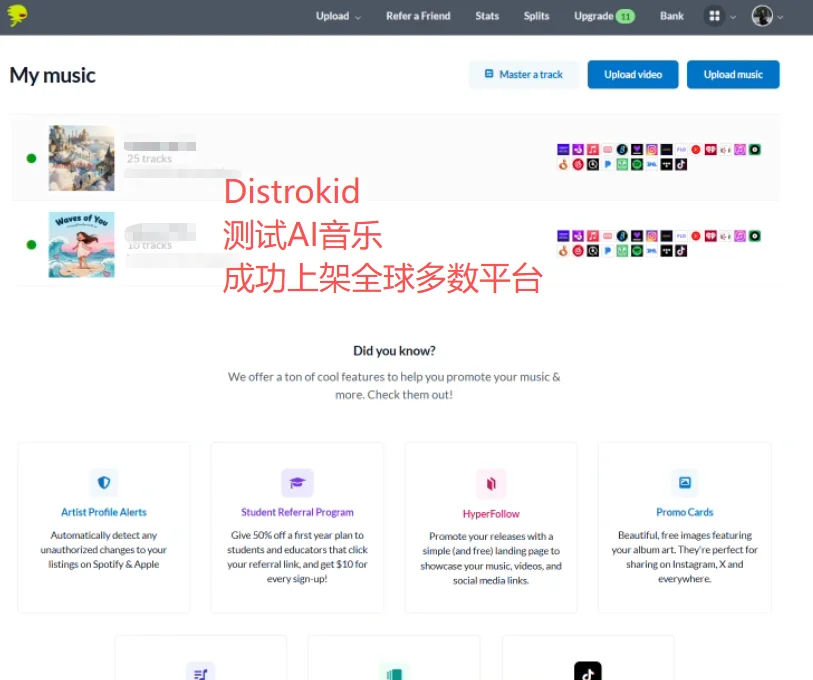813x680 pixels.
Task: Open the Splits section
Action: pos(536,16)
